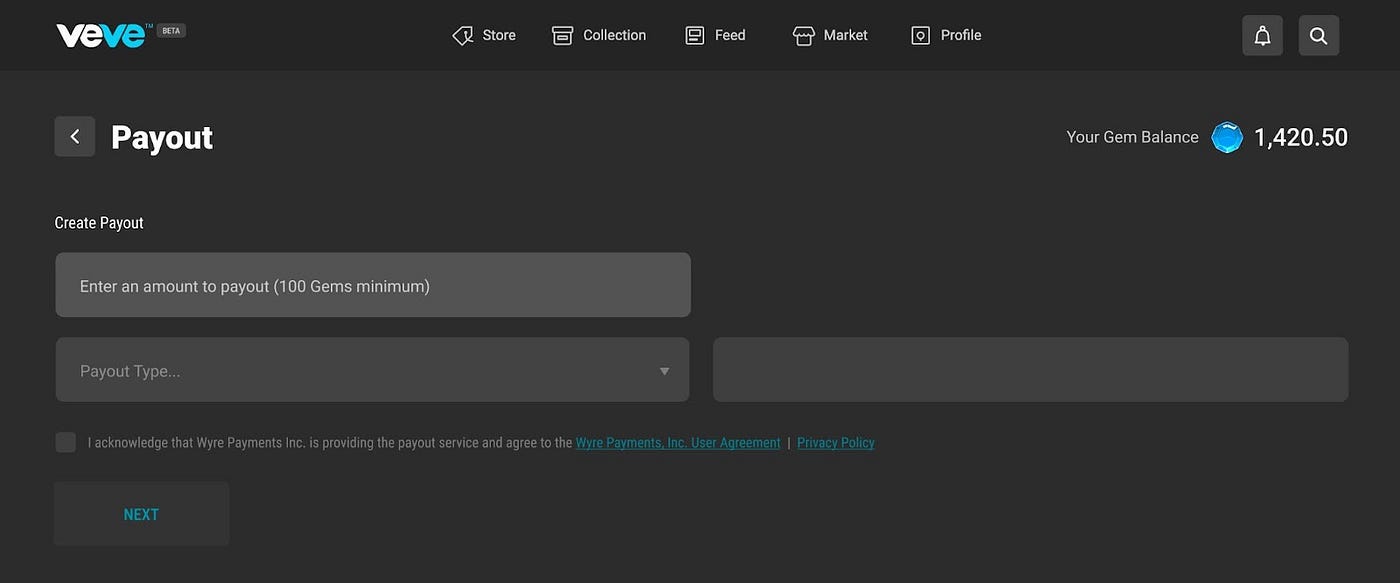Open the Privacy Policy link
The height and width of the screenshot is (583, 1400).
click(x=836, y=442)
